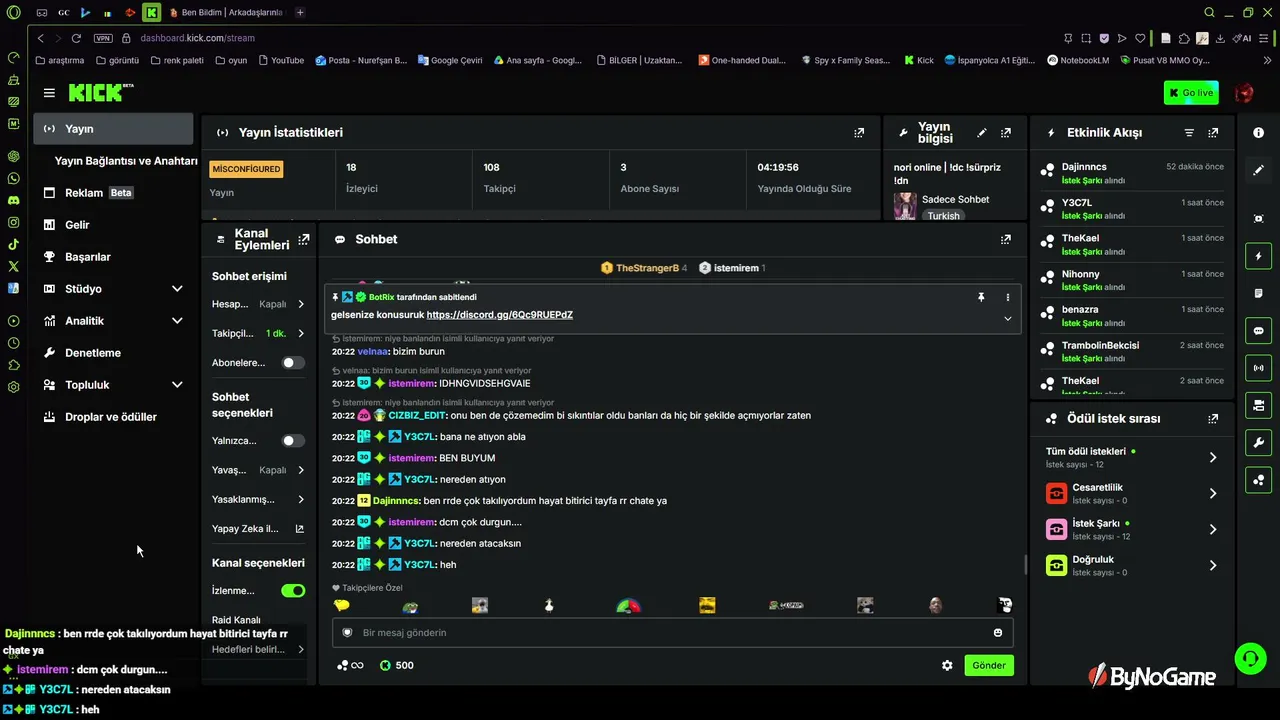Click the Sadece Sohbet category thumbnail

coord(905,206)
